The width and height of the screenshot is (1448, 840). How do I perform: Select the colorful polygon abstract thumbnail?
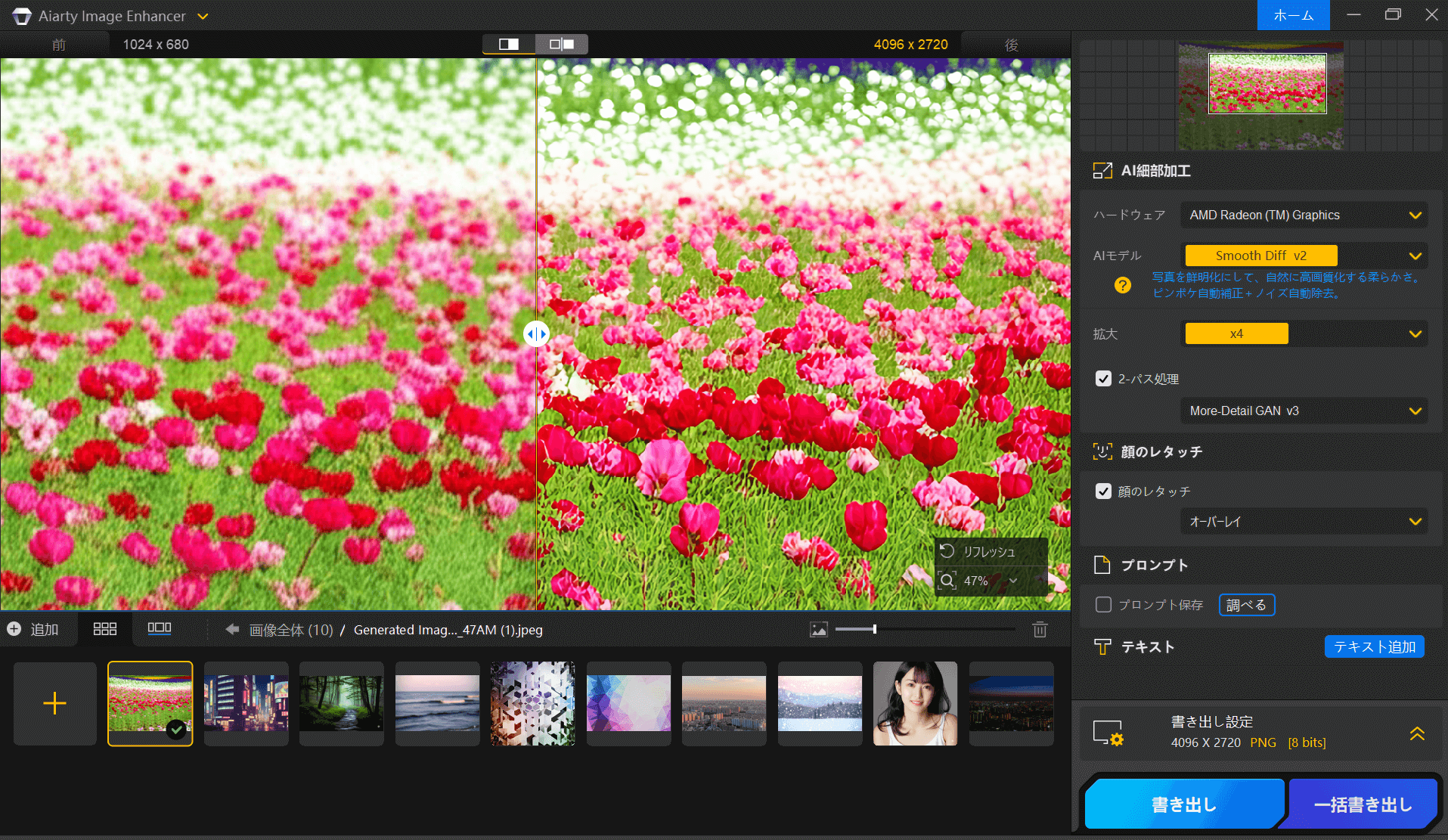(628, 704)
